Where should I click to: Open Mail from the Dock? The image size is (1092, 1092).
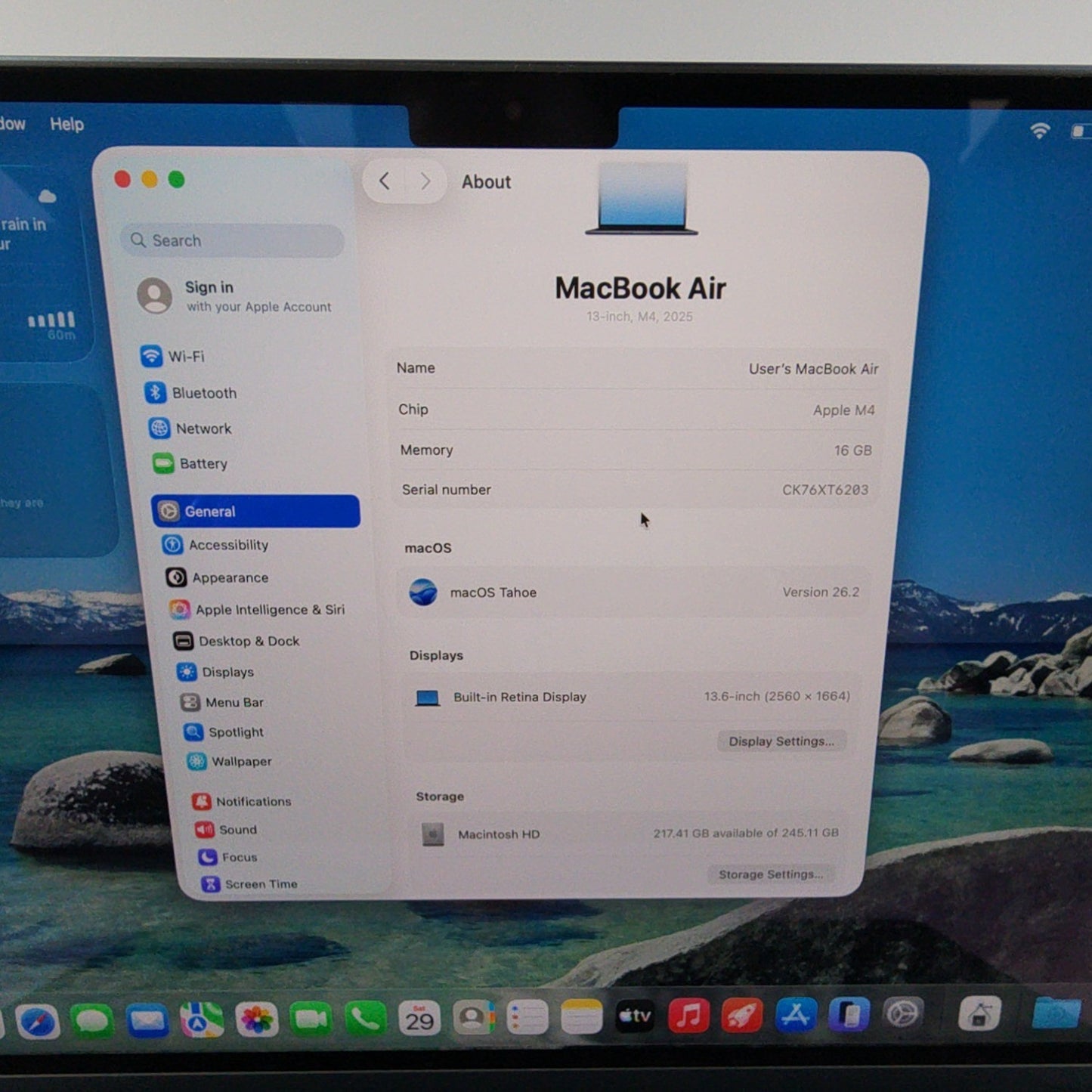(147, 1021)
